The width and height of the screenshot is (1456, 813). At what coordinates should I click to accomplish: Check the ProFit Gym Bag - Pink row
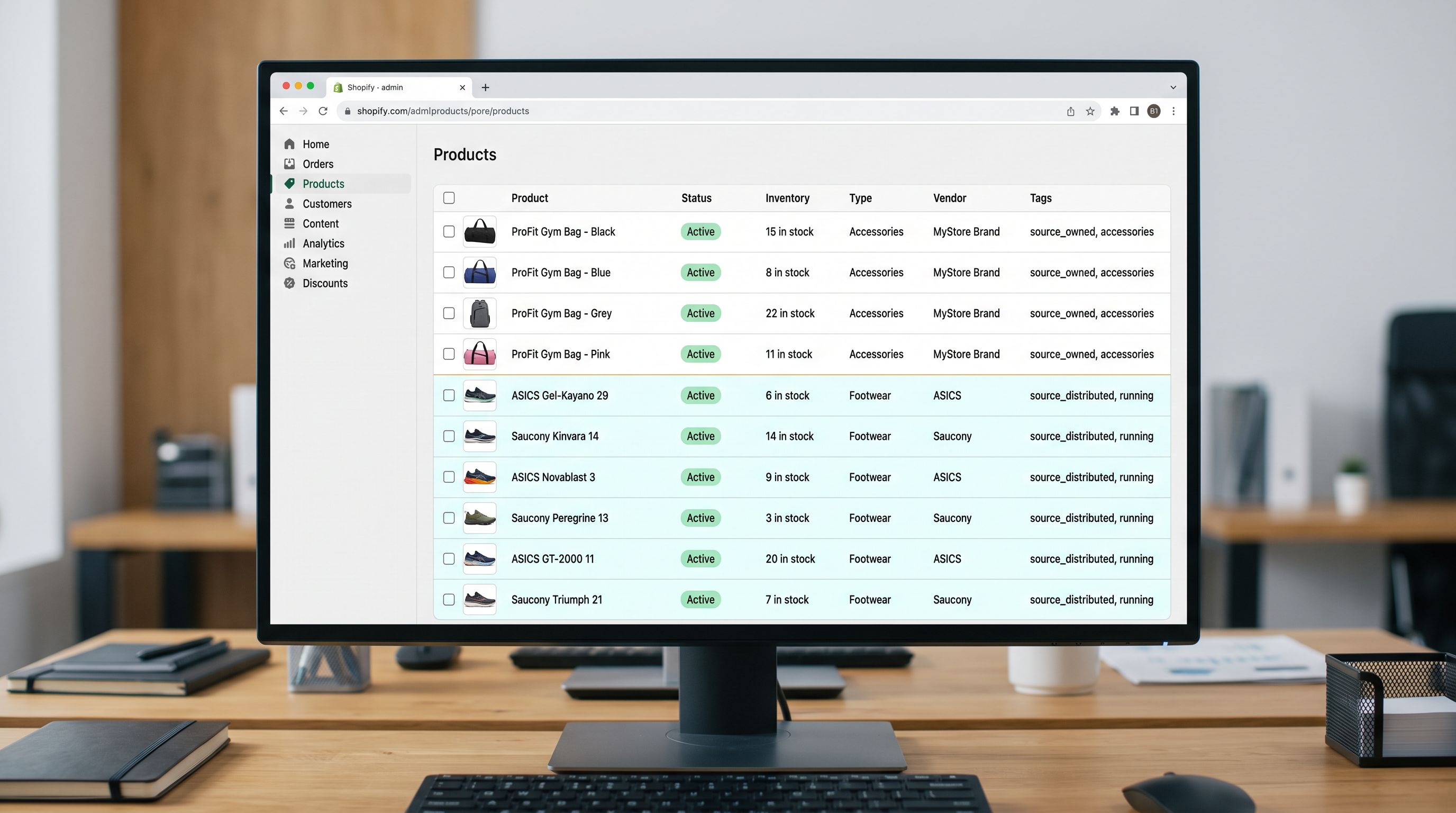[x=449, y=354]
